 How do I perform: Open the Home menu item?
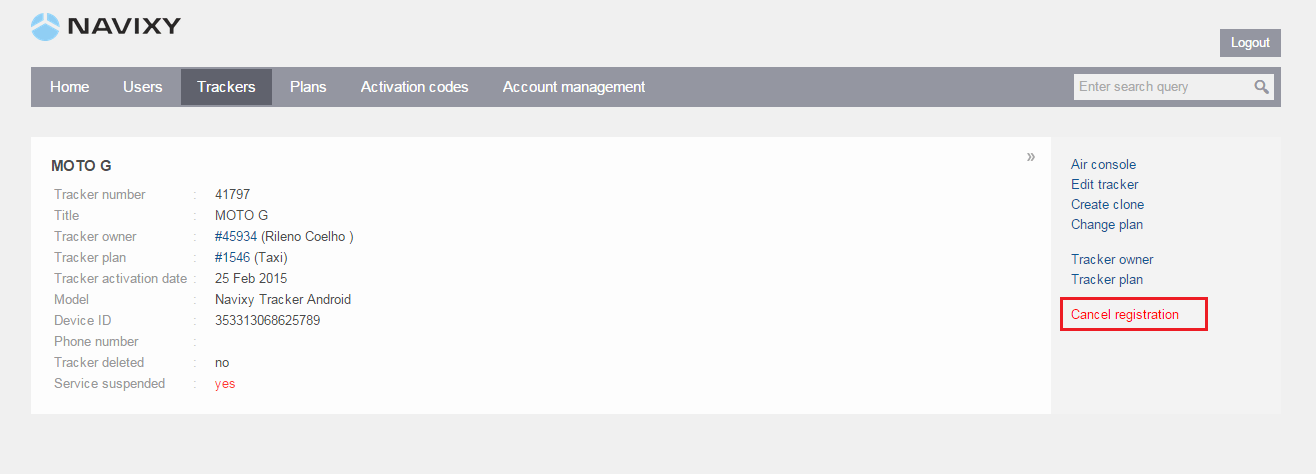(70, 87)
